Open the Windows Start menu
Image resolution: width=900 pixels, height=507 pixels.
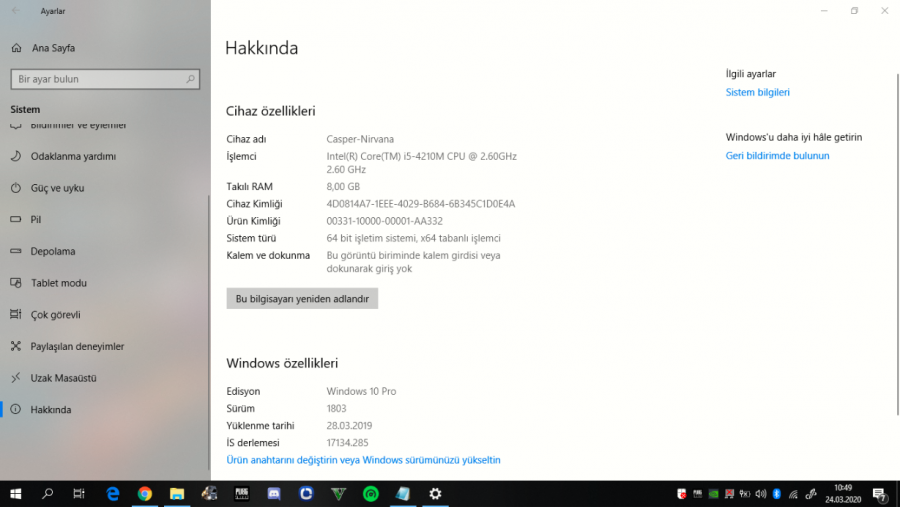pos(16,494)
